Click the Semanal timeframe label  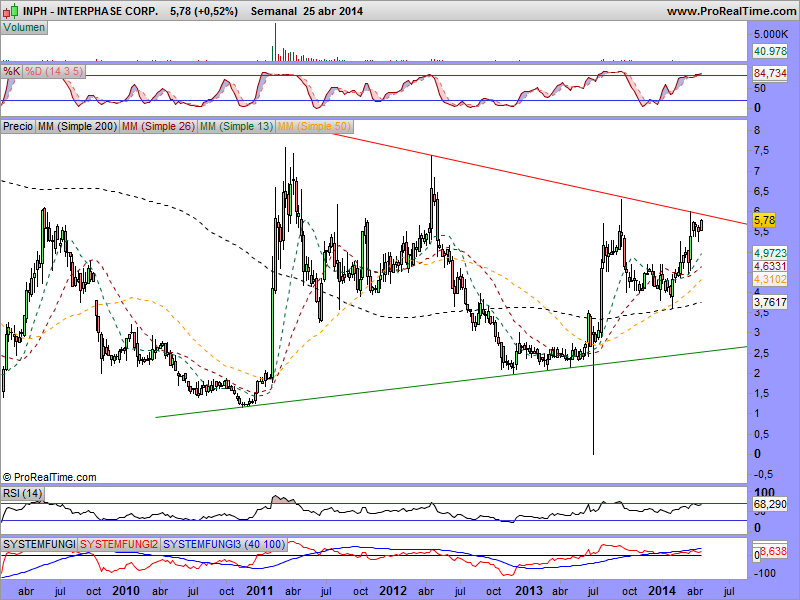click(274, 11)
